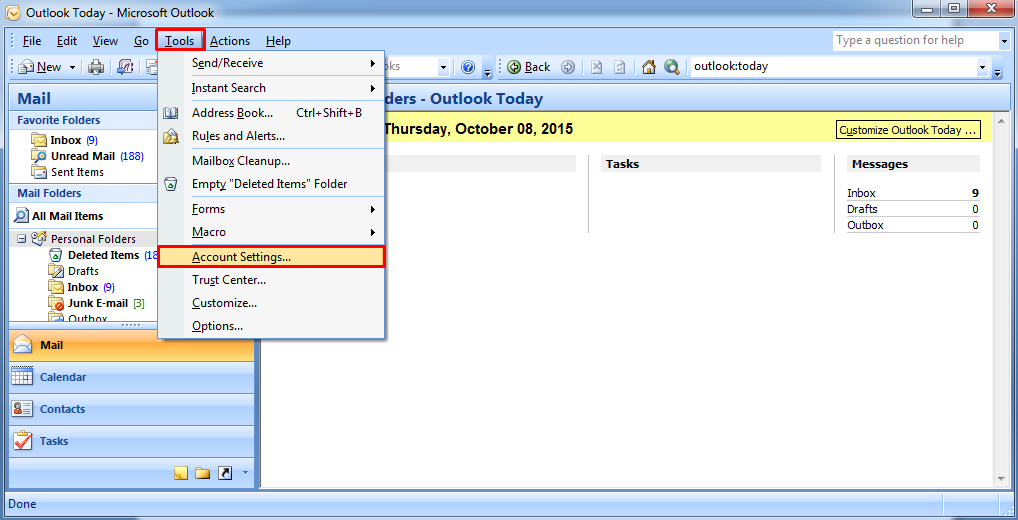Image resolution: width=1018 pixels, height=520 pixels.
Task: Click the Junk E-mail folder icon
Action: click(x=56, y=303)
